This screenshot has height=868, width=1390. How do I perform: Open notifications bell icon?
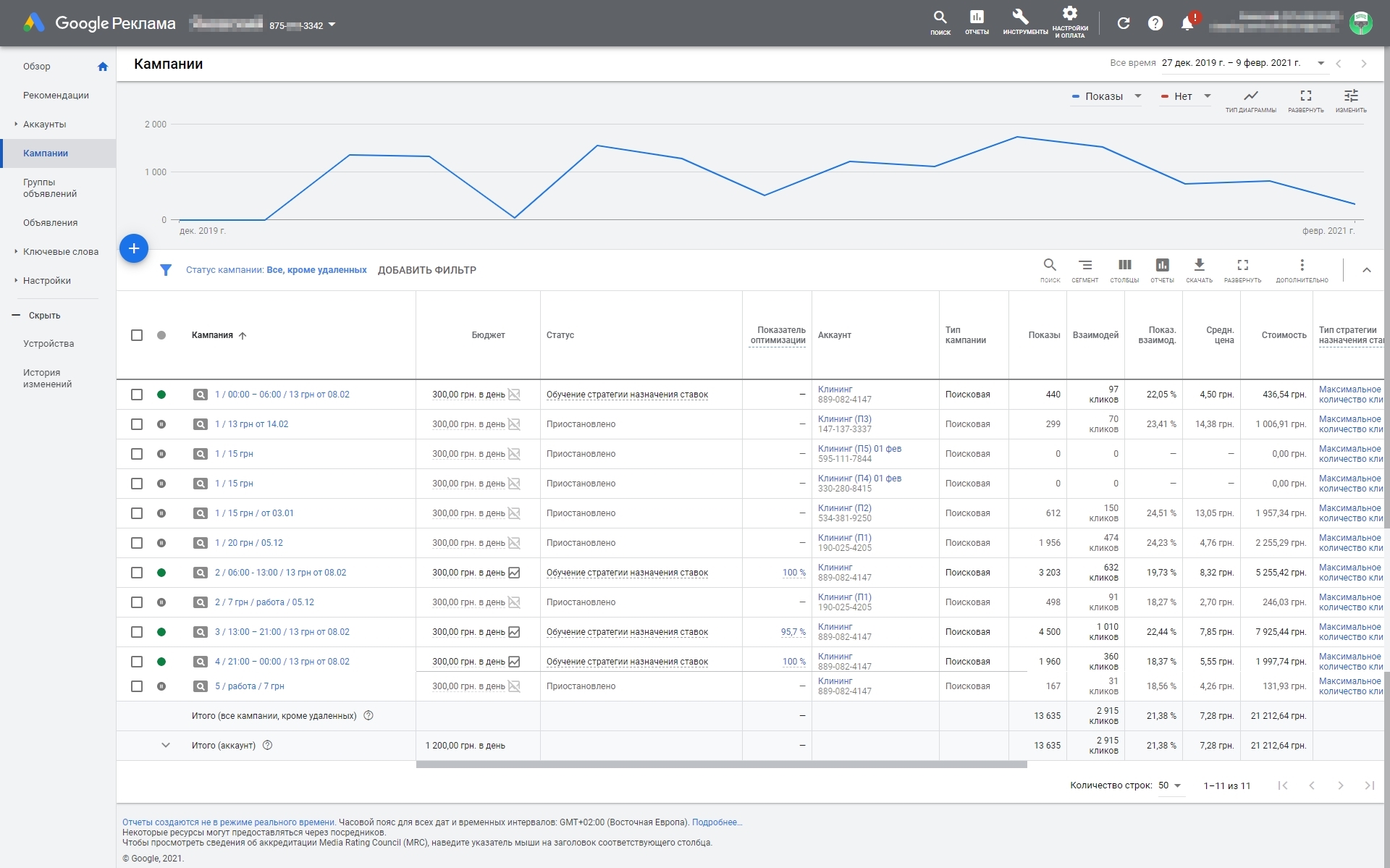click(x=1187, y=23)
